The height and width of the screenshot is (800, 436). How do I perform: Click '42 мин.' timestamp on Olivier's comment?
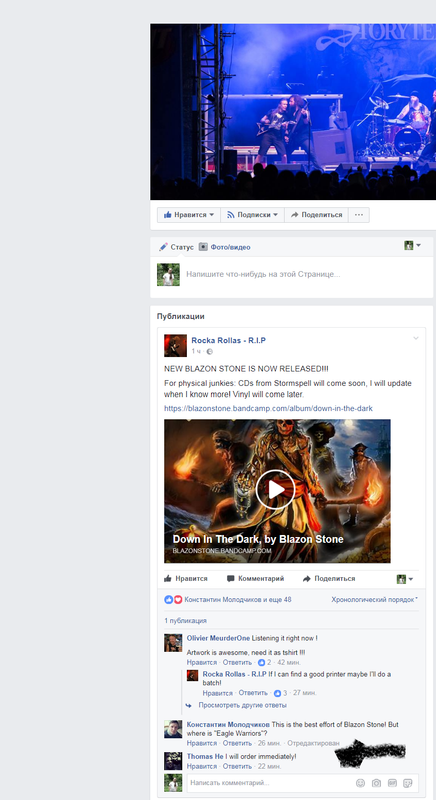288,662
